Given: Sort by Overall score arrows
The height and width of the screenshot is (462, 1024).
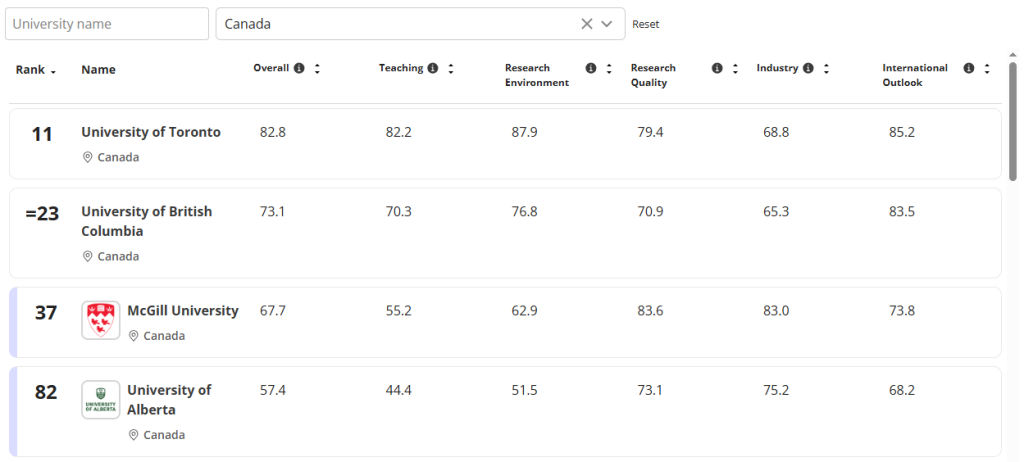Looking at the screenshot, I should click(317, 69).
